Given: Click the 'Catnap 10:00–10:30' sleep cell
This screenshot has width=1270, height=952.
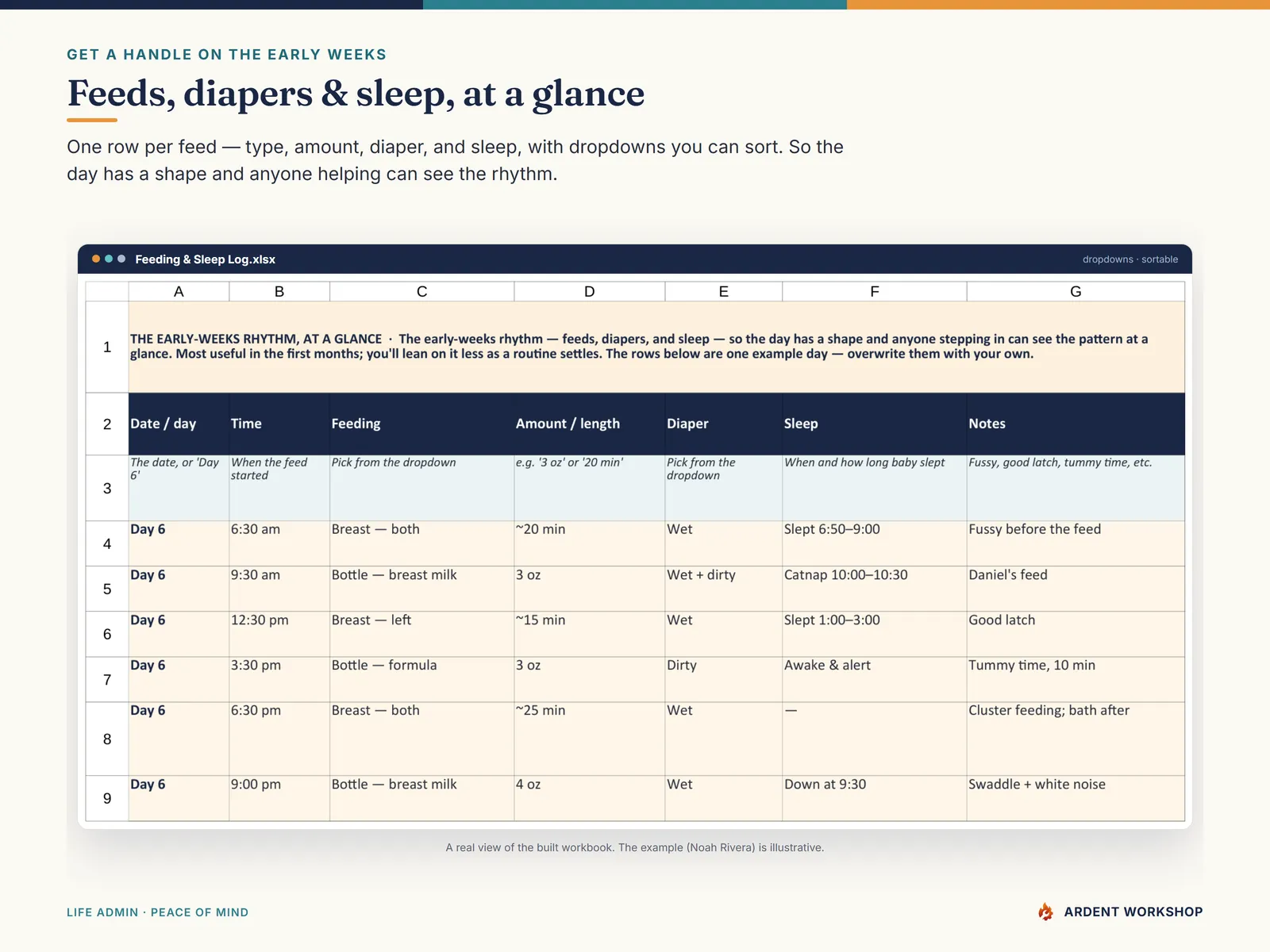Looking at the screenshot, I should tap(875, 589).
